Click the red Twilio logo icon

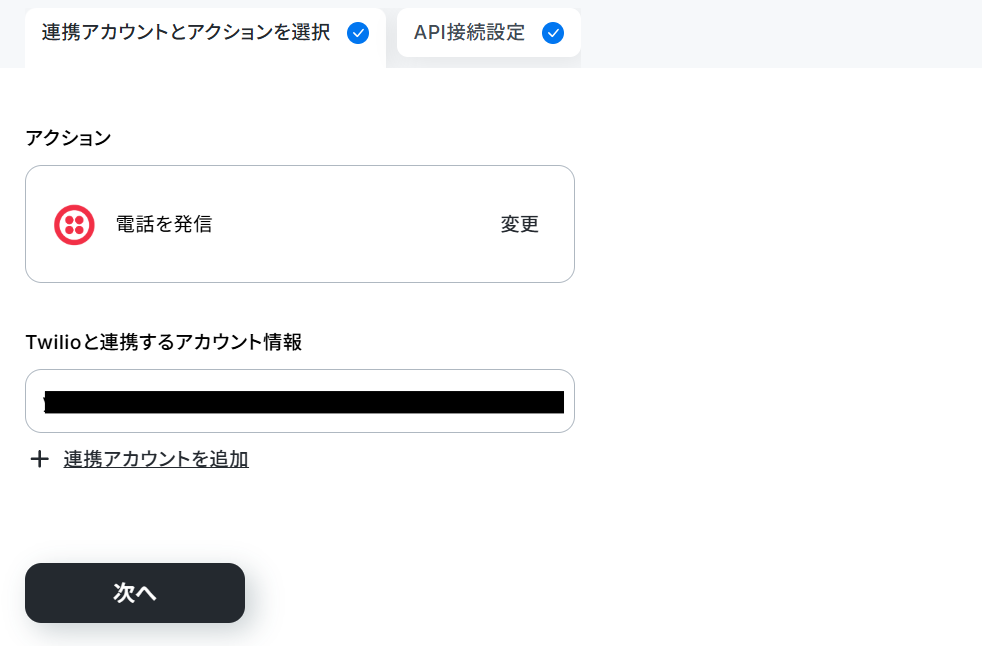click(x=74, y=224)
